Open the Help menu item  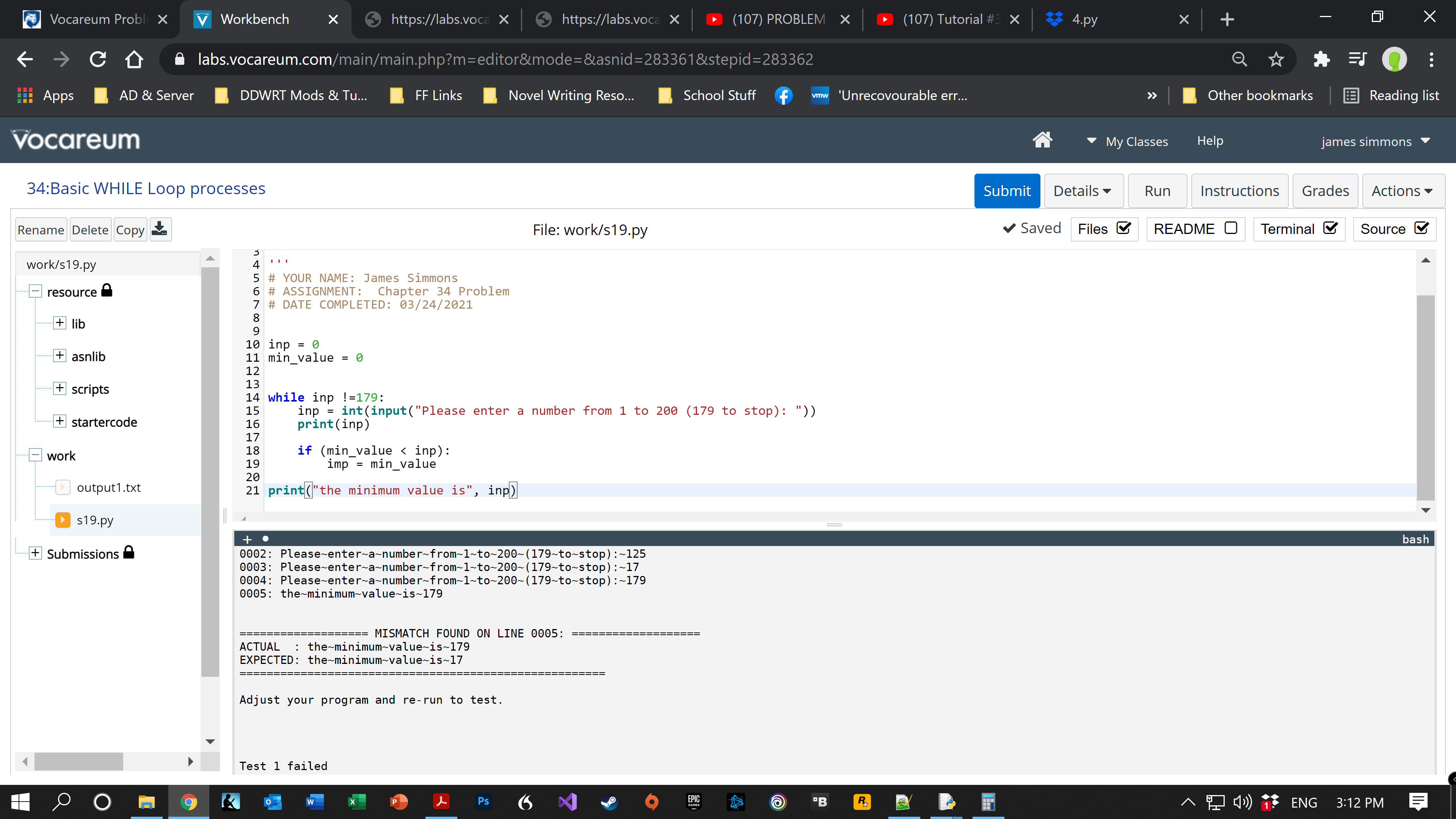1210,141
